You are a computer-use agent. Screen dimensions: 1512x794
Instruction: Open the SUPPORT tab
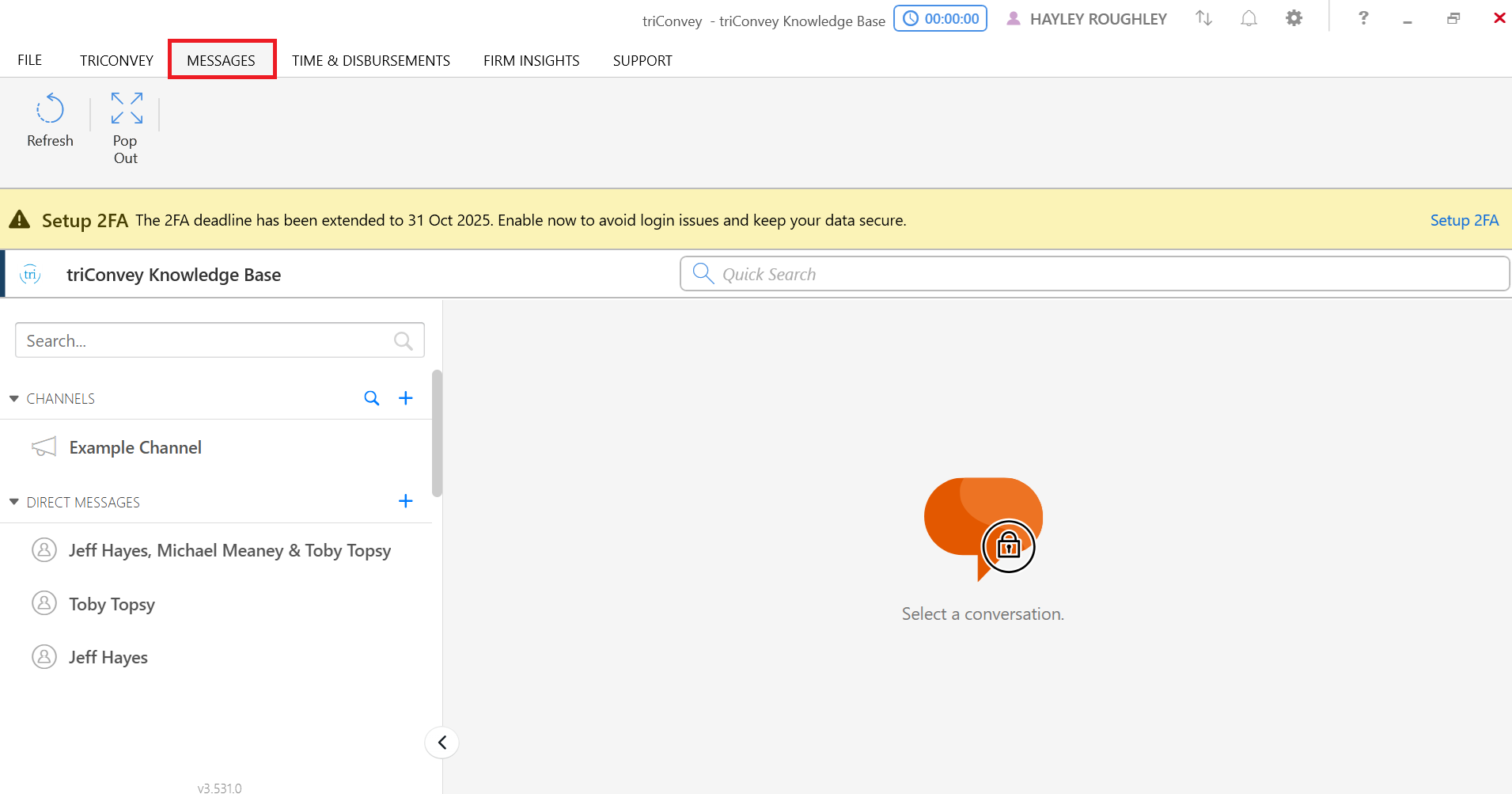[x=642, y=60]
